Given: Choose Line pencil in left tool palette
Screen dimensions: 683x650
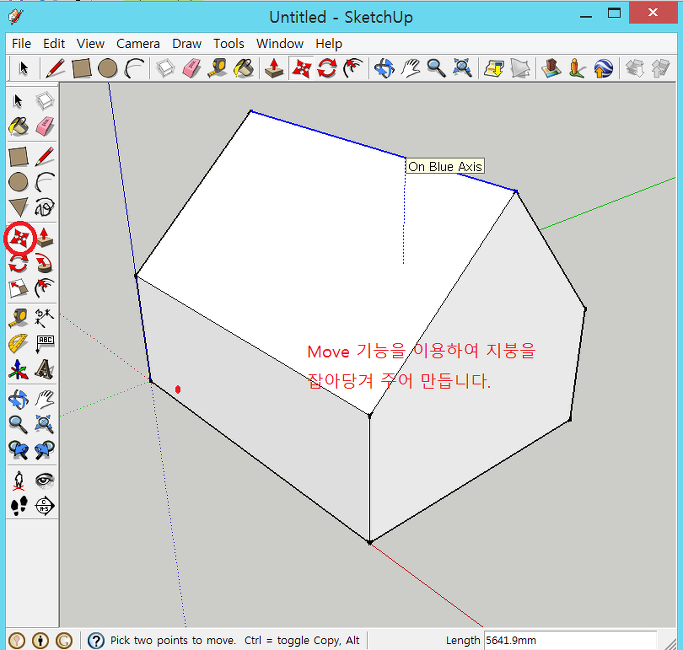Looking at the screenshot, I should point(44,157).
